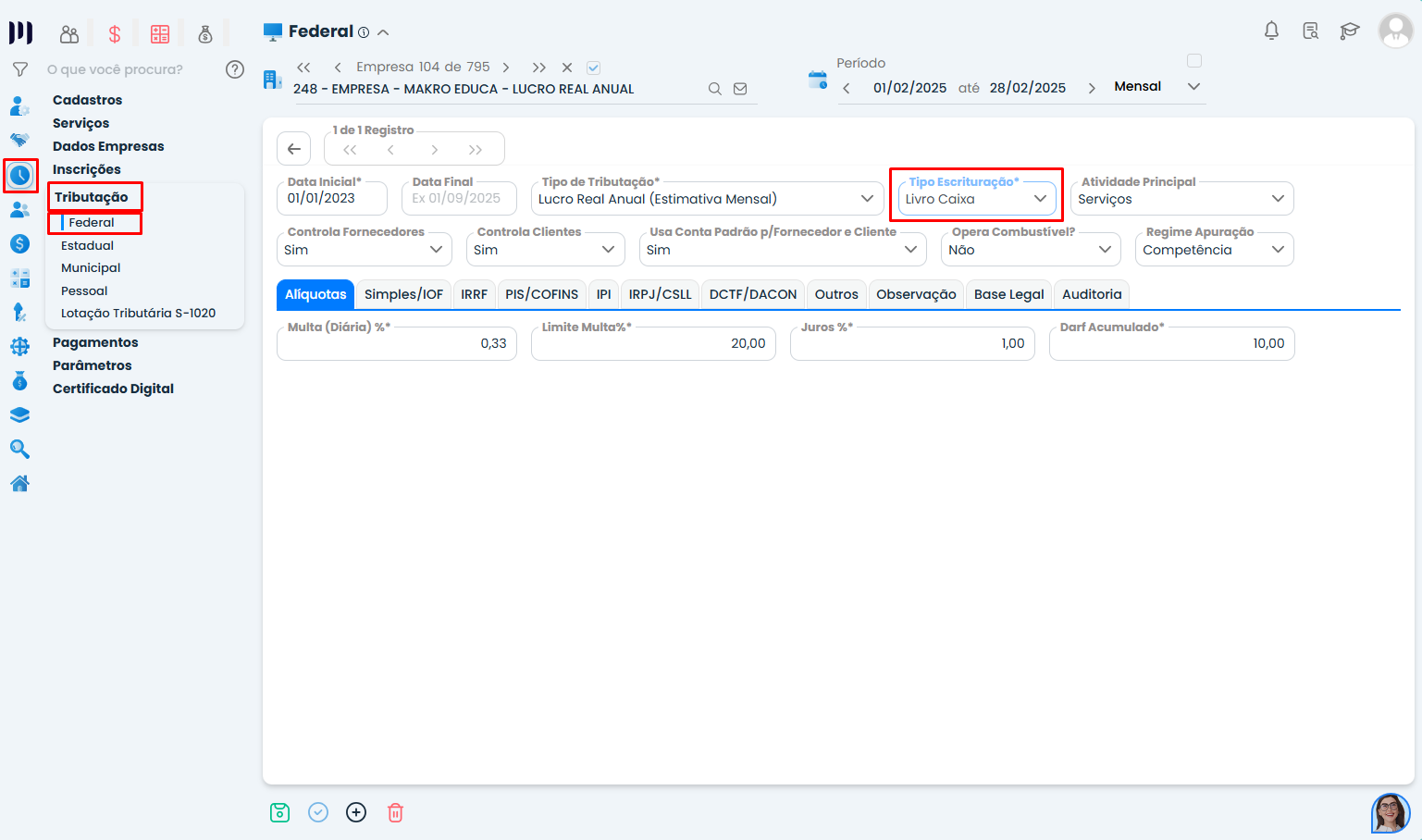This screenshot has height=840, width=1422.
Task: Click the notifications bell icon
Action: pos(1271,31)
